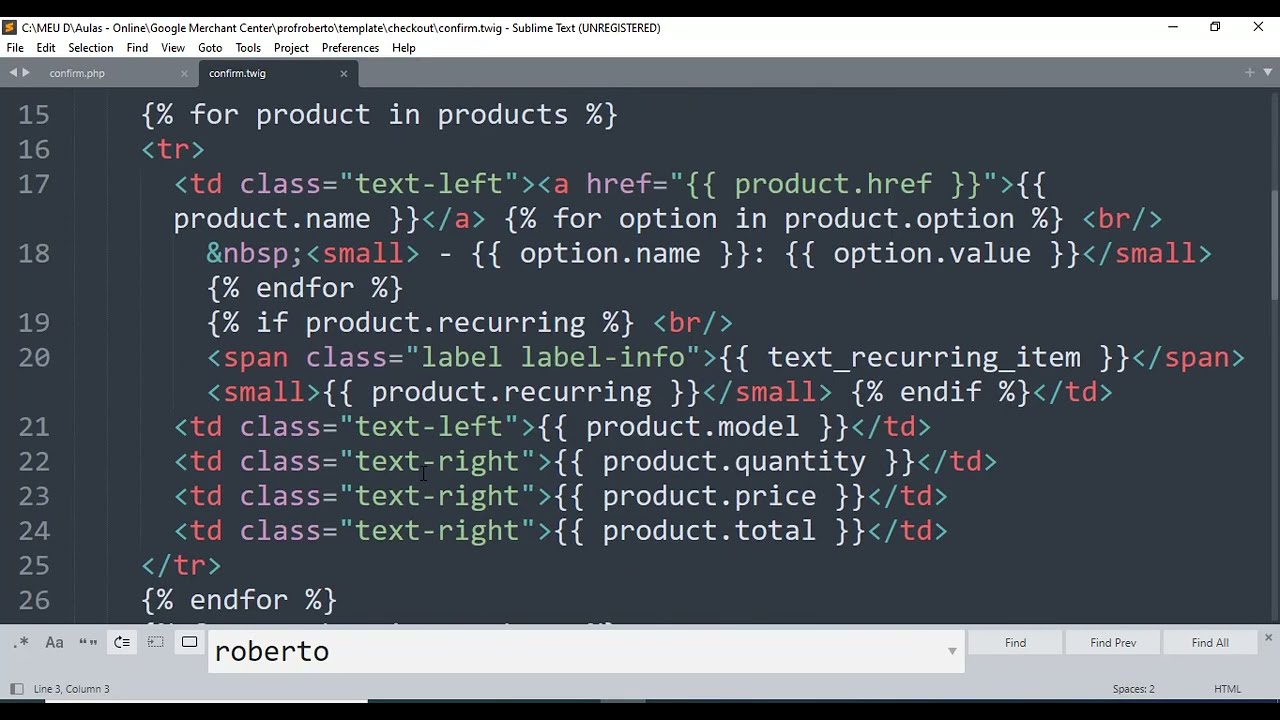Restore down the Sublime Text window

tap(1215, 27)
